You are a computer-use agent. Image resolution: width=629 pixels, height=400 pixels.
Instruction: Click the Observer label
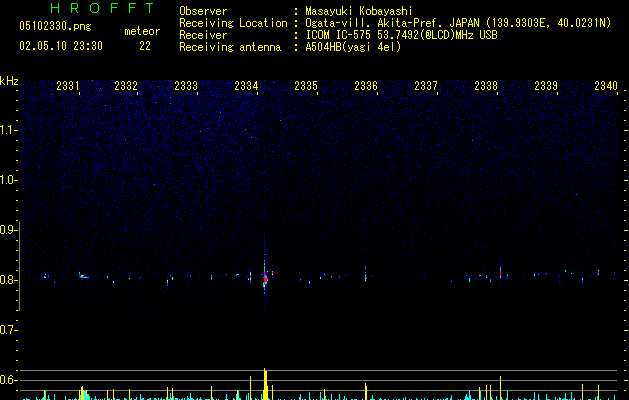pos(203,11)
